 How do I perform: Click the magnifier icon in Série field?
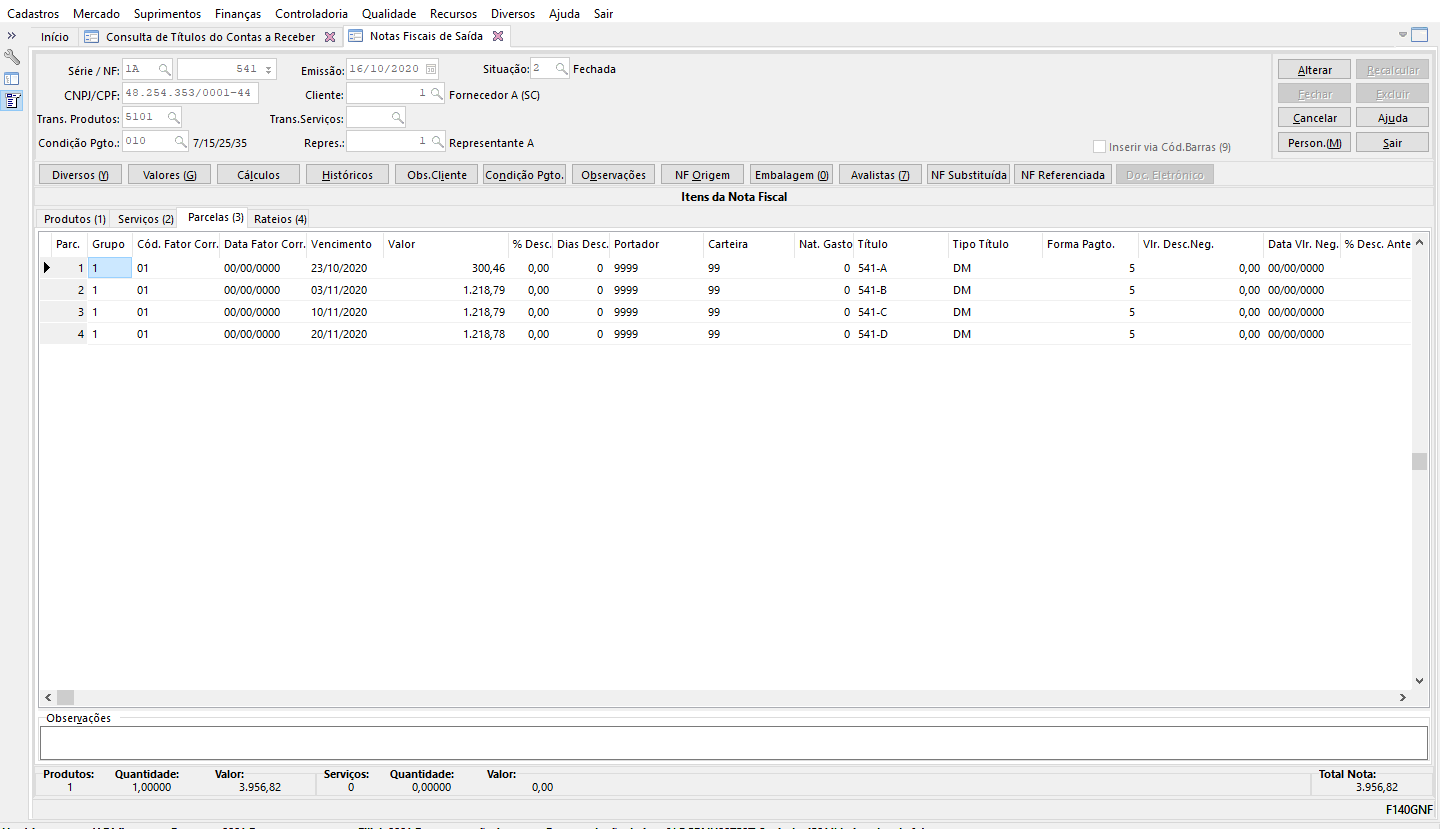(164, 69)
